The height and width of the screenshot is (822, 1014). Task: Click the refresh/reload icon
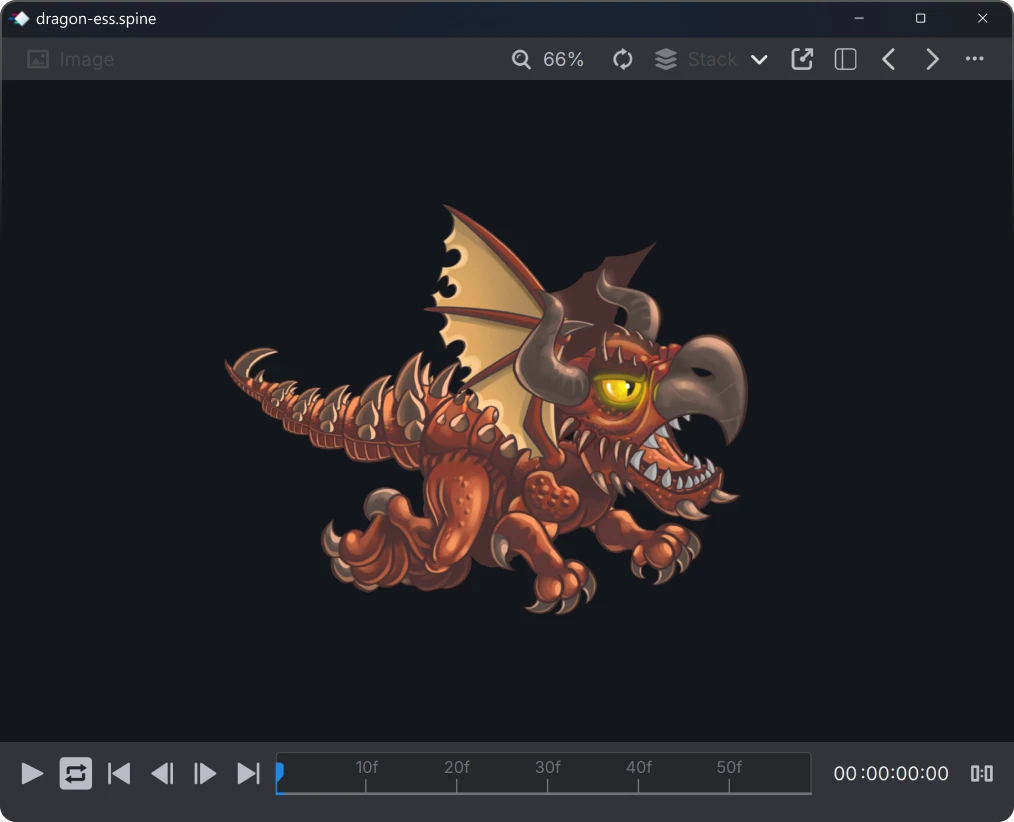pos(623,60)
